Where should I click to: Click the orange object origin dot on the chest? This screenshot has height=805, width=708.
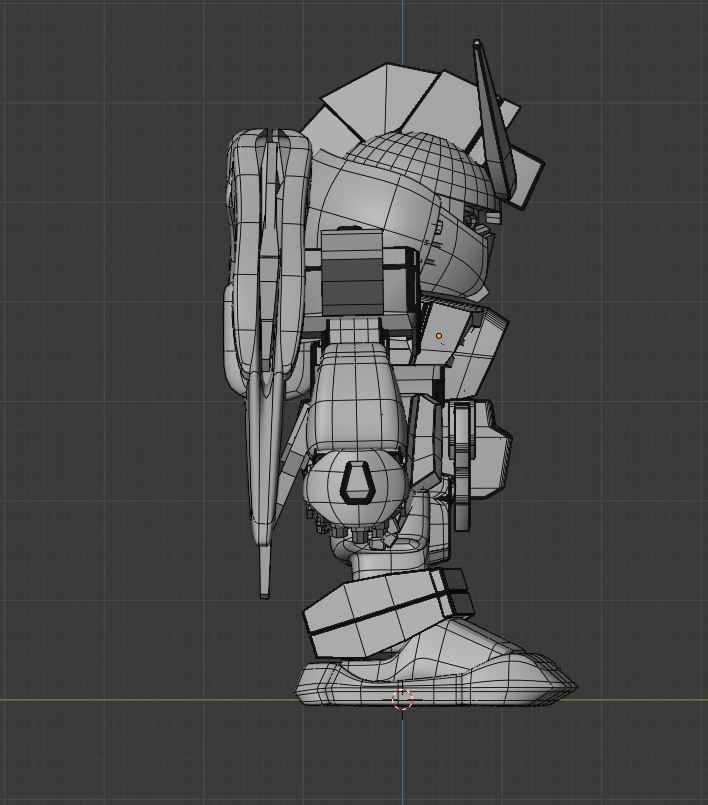tap(439, 336)
